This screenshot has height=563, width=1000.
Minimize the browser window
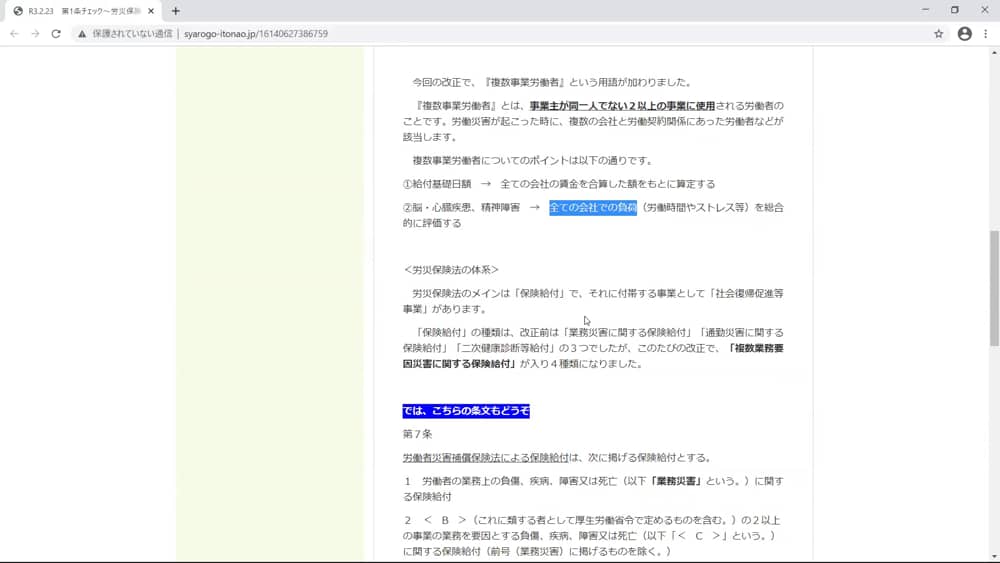click(x=925, y=10)
